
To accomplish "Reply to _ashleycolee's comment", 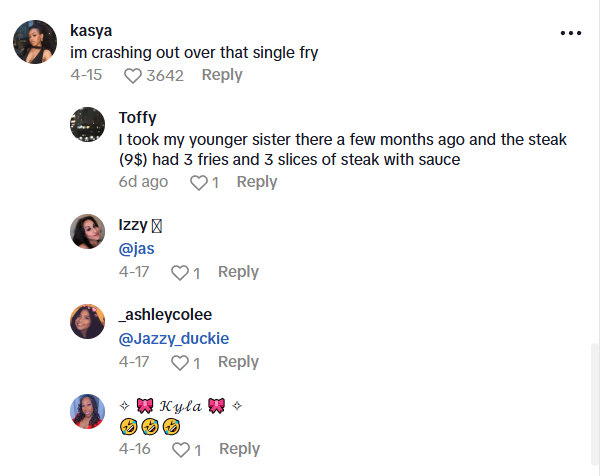I will [238, 362].
